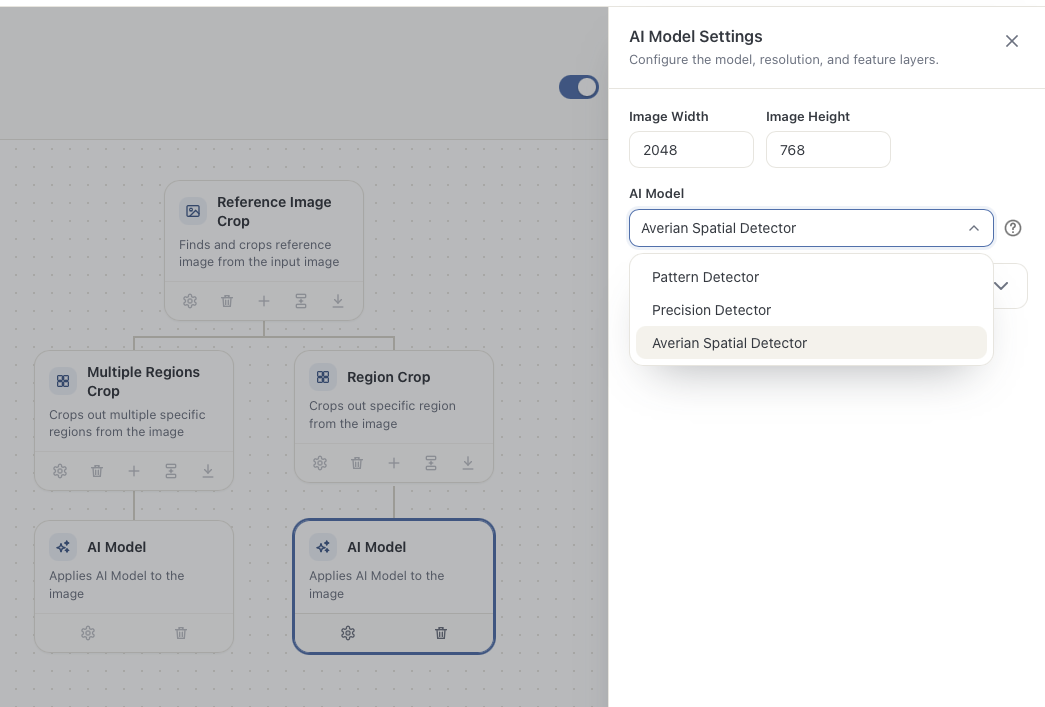Viewport: 1045px width, 707px height.
Task: Open settings gear on Multiple Regions Crop node
Action: point(60,471)
